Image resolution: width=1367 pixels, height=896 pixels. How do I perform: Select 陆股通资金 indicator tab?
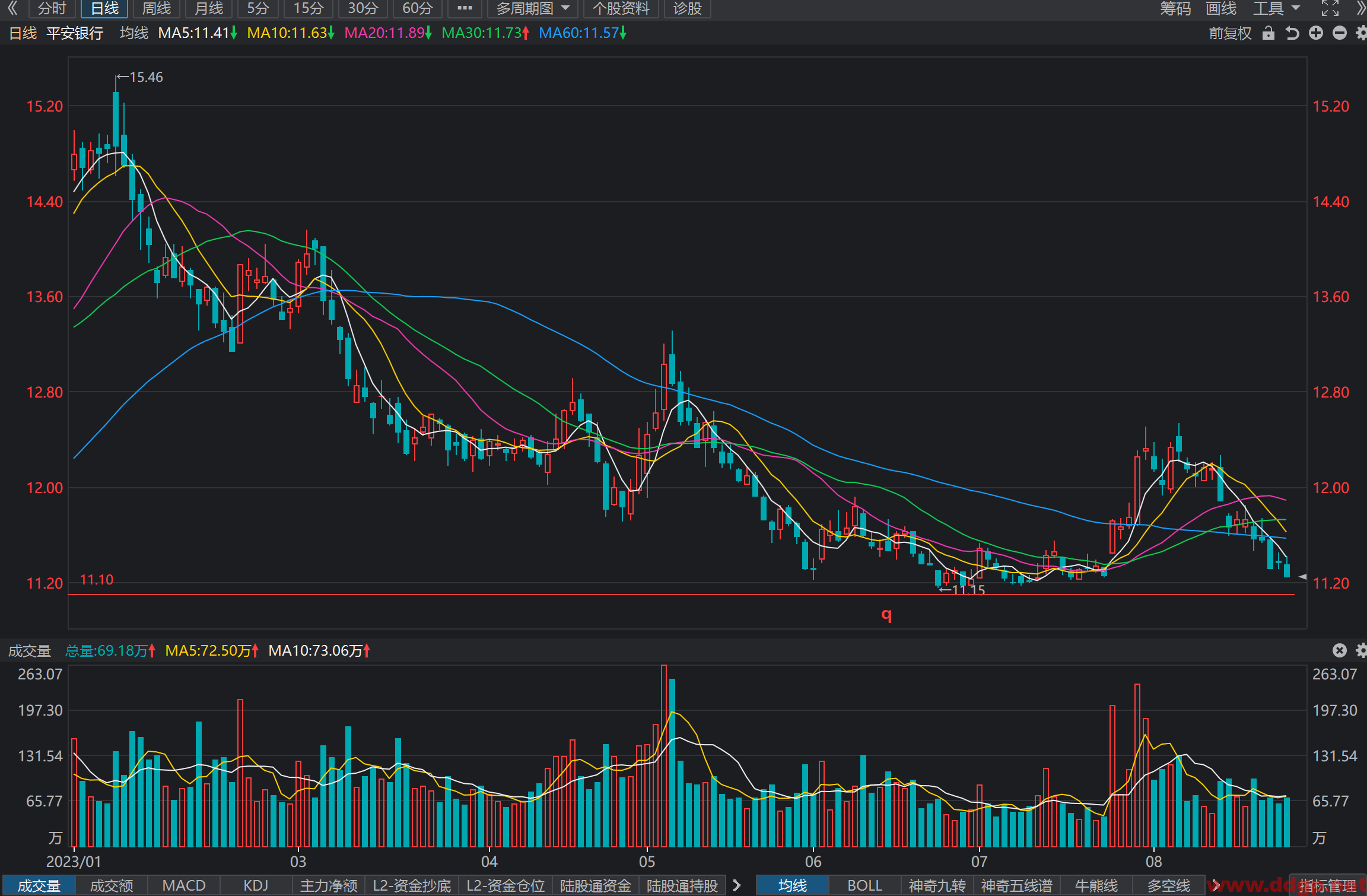click(596, 885)
